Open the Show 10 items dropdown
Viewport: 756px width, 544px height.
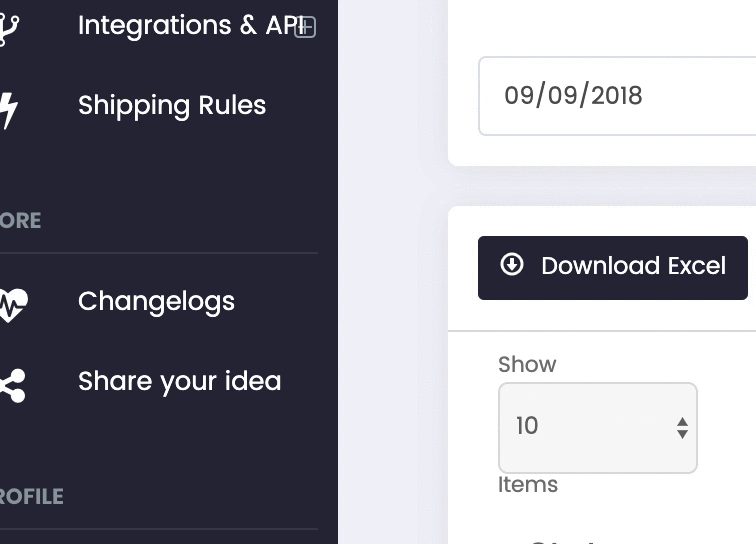click(598, 428)
